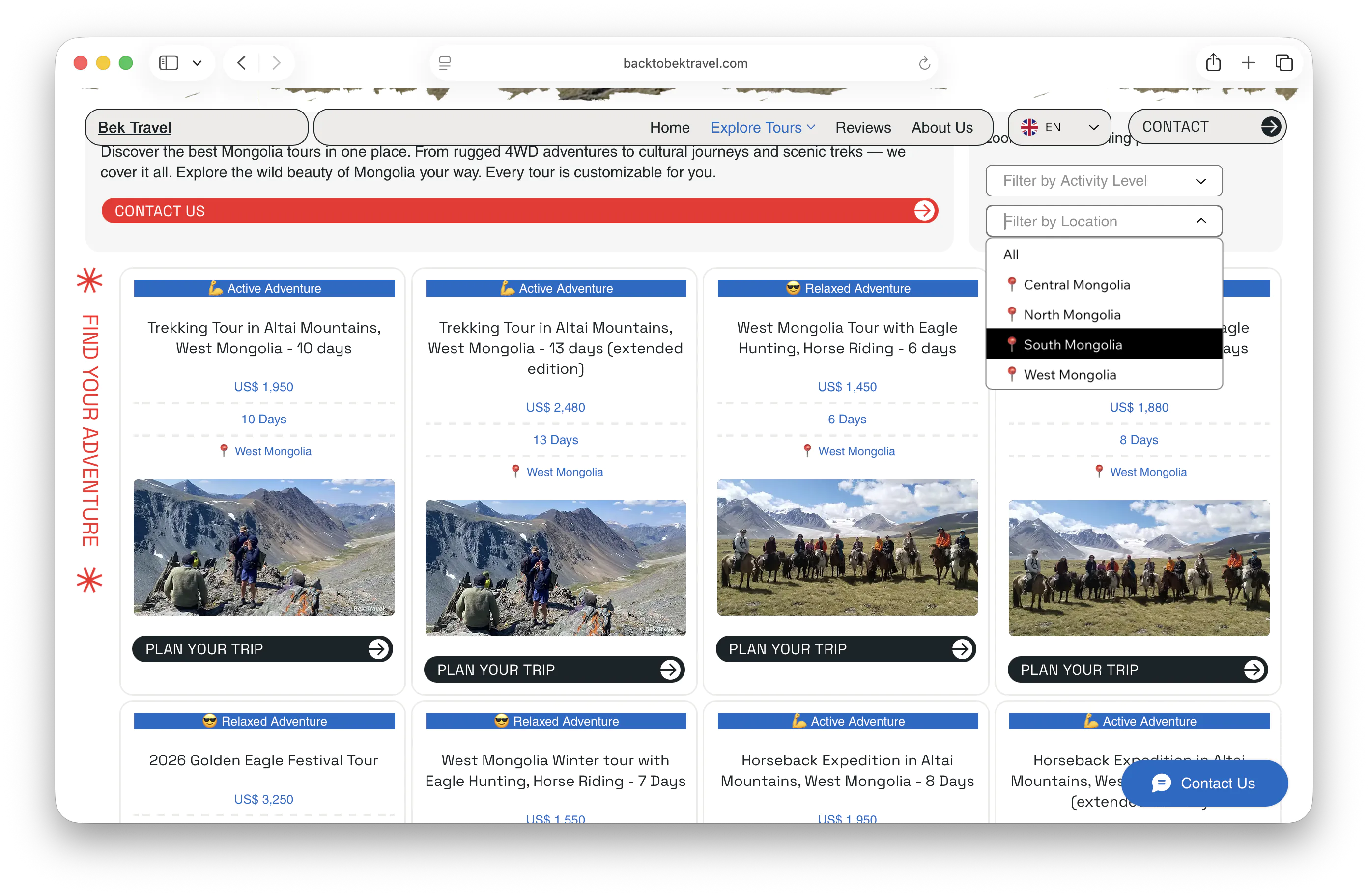Click West Mongolia pin on the 10 Days tour
This screenshot has height=896, width=1368.
pos(224,450)
